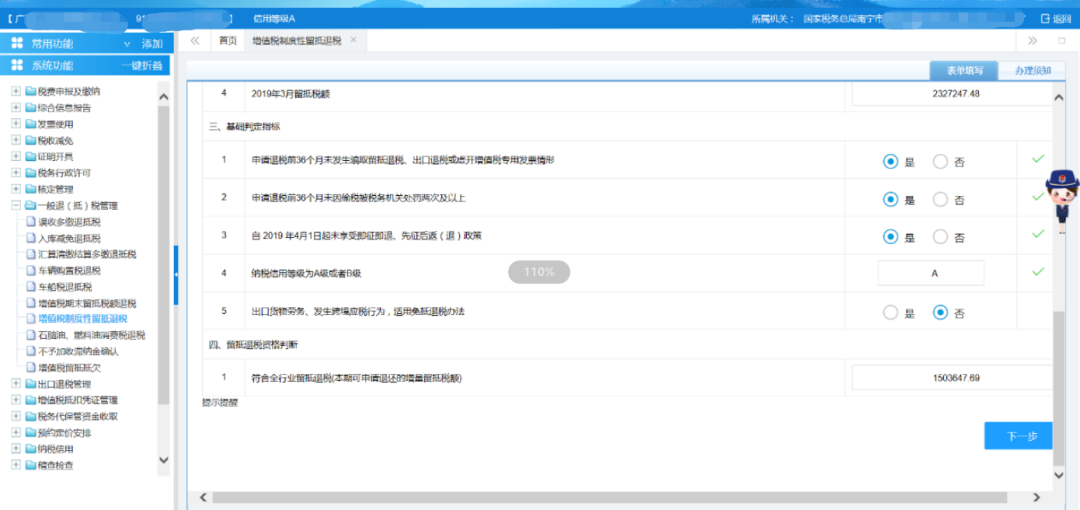This screenshot has width=1080, height=510.
Task: Expand the 发票使用 tree node
Action: tap(16, 124)
